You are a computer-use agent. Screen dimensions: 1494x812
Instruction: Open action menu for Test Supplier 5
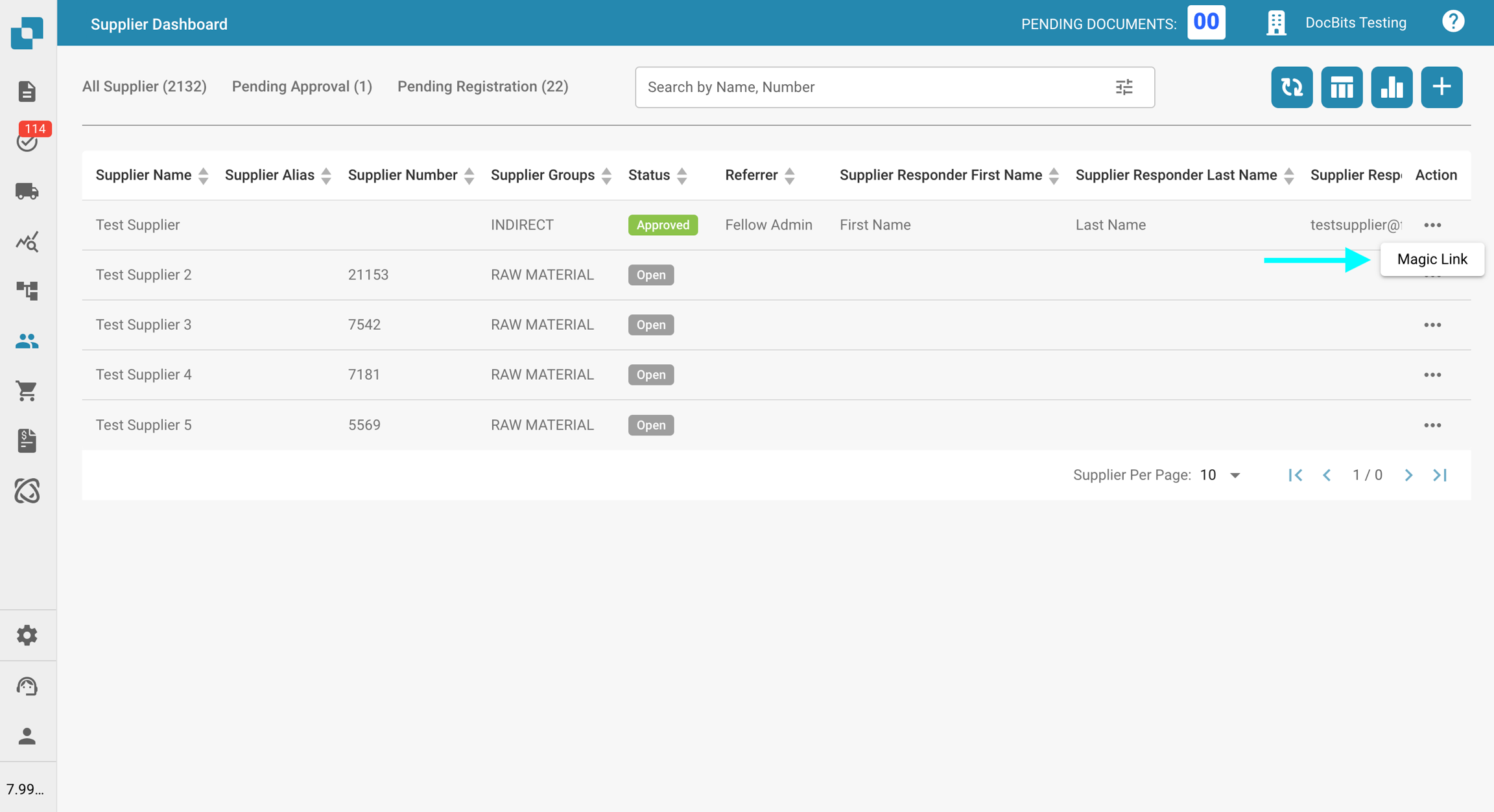[1432, 425]
